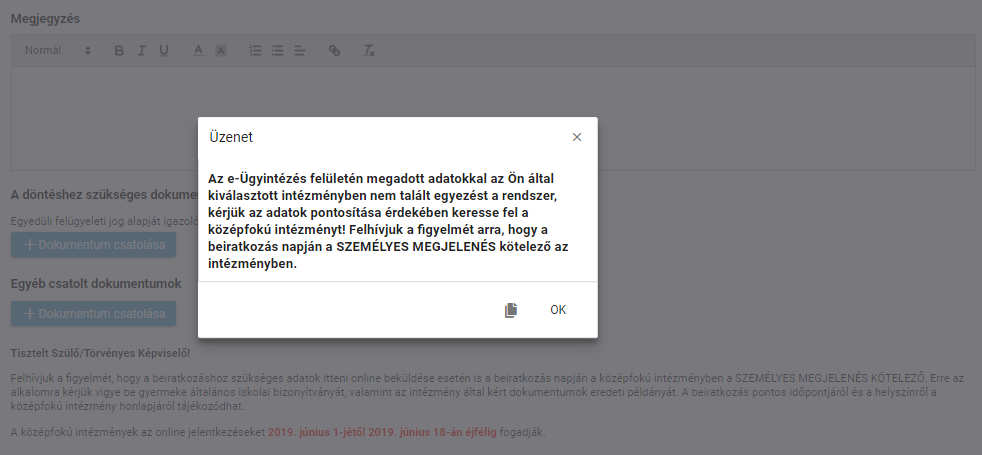
Task: Attach a document under Egyéb csatolt dokumentumok
Action: coord(93,314)
